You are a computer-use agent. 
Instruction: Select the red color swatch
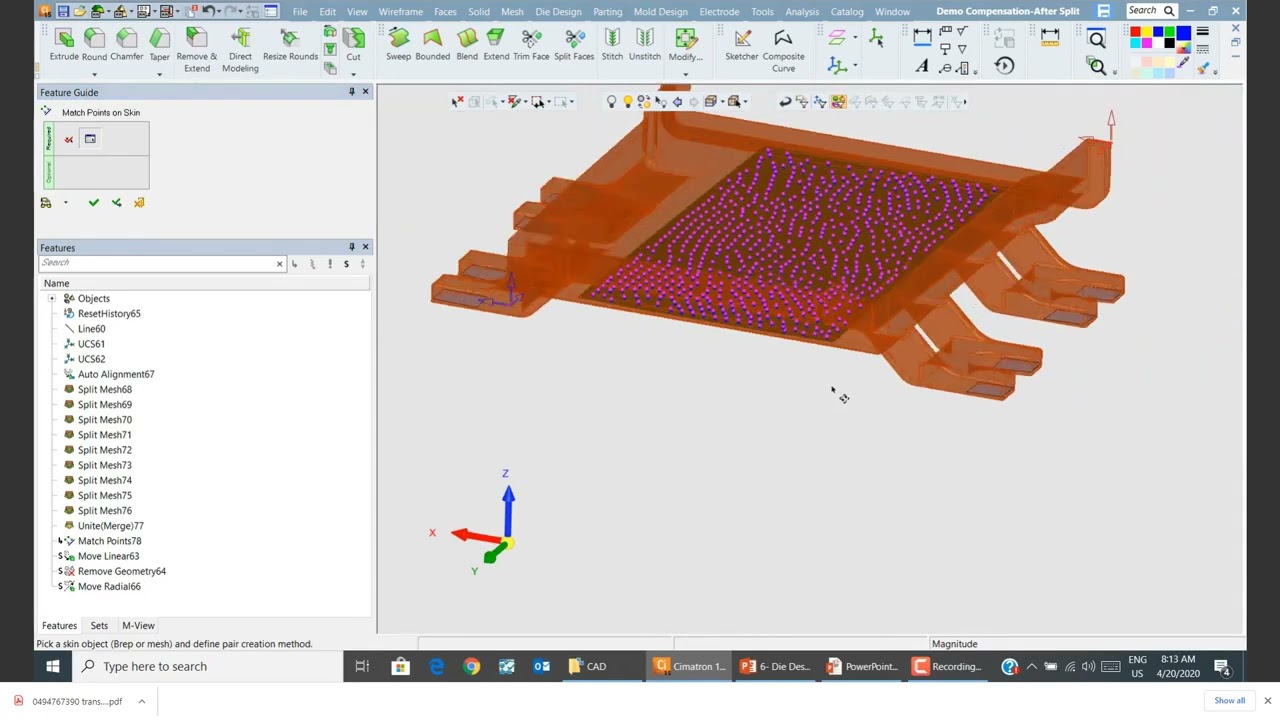tap(1136, 33)
